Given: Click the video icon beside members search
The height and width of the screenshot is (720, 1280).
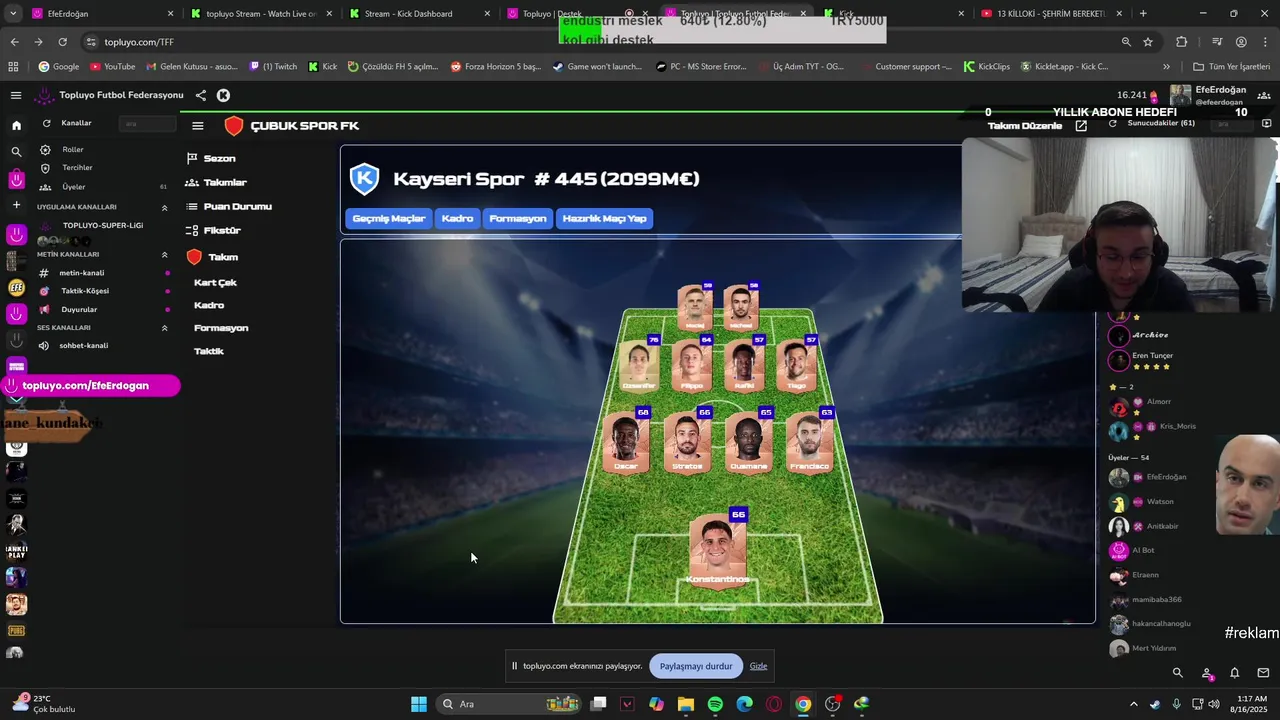Looking at the screenshot, I should [1266, 124].
